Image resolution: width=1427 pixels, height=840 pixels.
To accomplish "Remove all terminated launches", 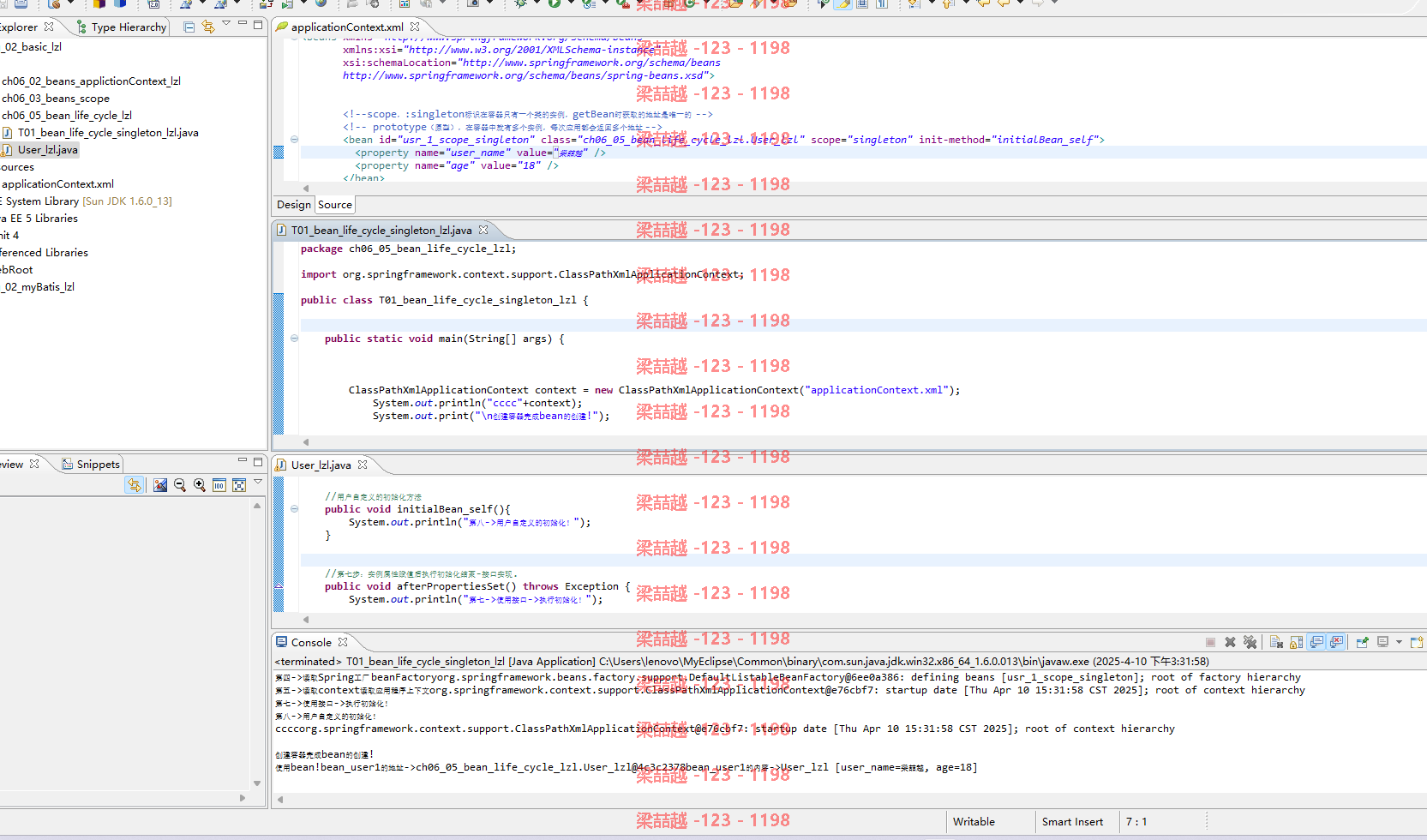I will click(1250, 642).
